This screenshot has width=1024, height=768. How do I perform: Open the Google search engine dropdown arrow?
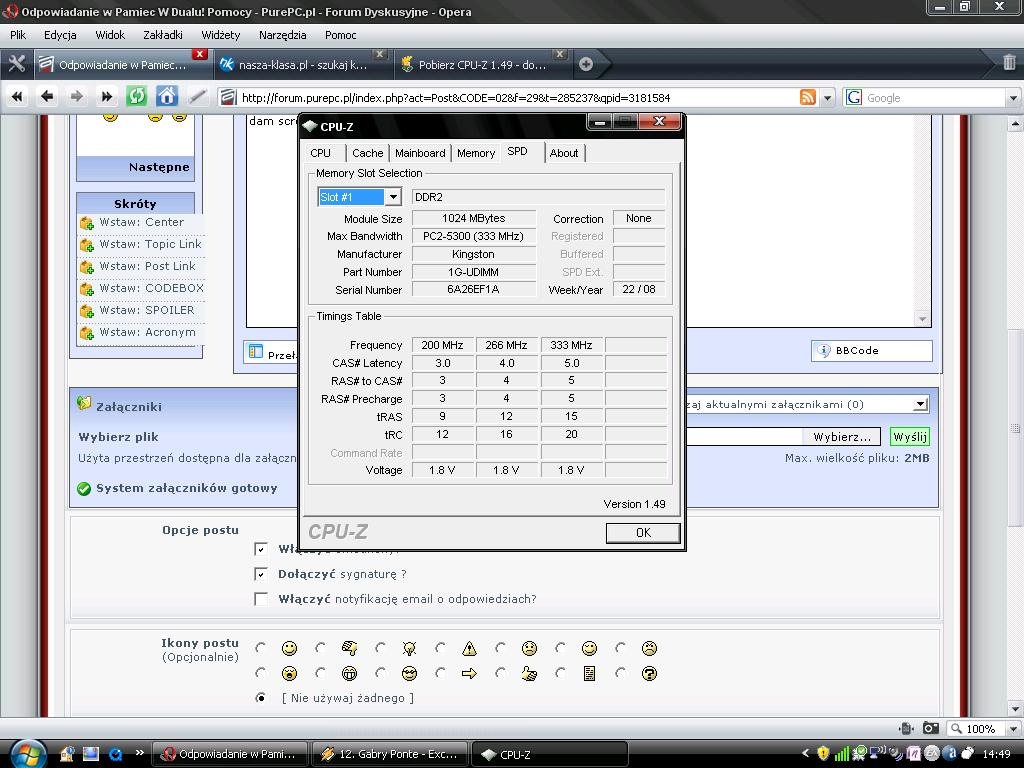[x=1013, y=98]
